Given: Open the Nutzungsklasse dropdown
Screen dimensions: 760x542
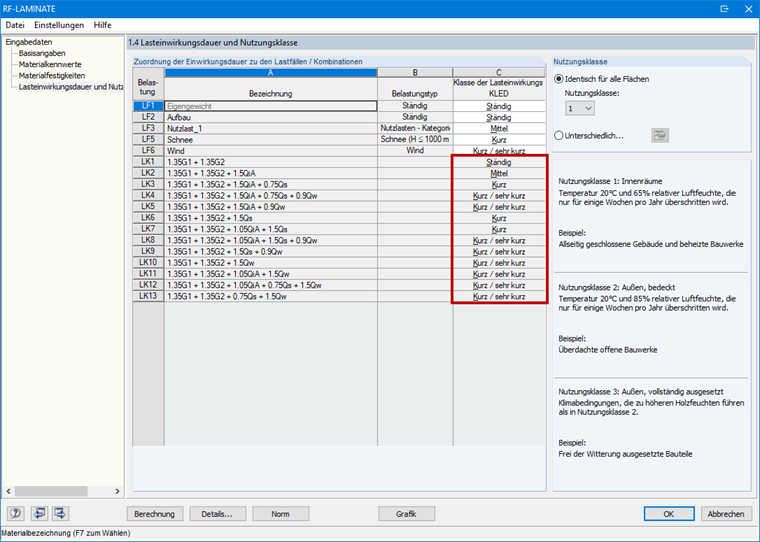Looking at the screenshot, I should 580,108.
